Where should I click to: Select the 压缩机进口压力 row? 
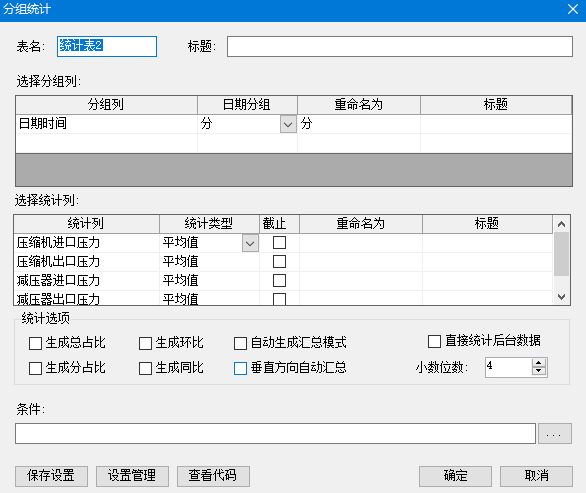click(x=87, y=243)
